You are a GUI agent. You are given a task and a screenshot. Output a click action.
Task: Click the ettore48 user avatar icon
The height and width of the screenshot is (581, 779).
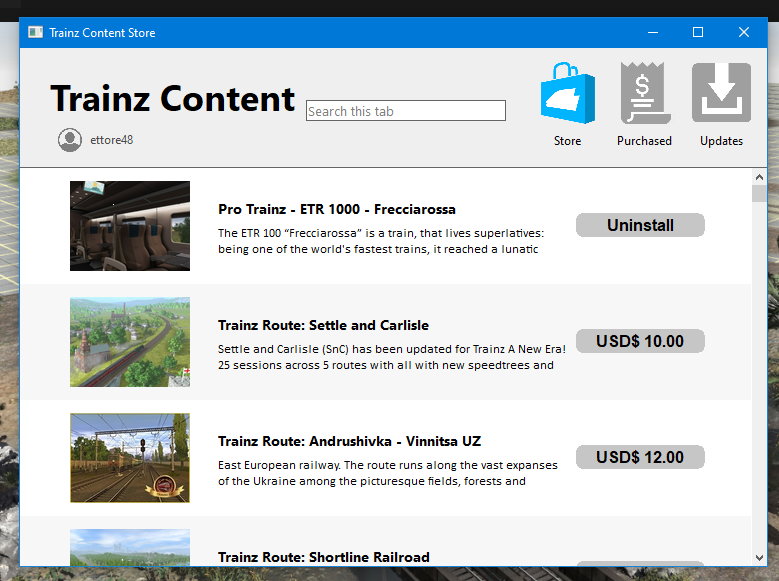point(70,140)
